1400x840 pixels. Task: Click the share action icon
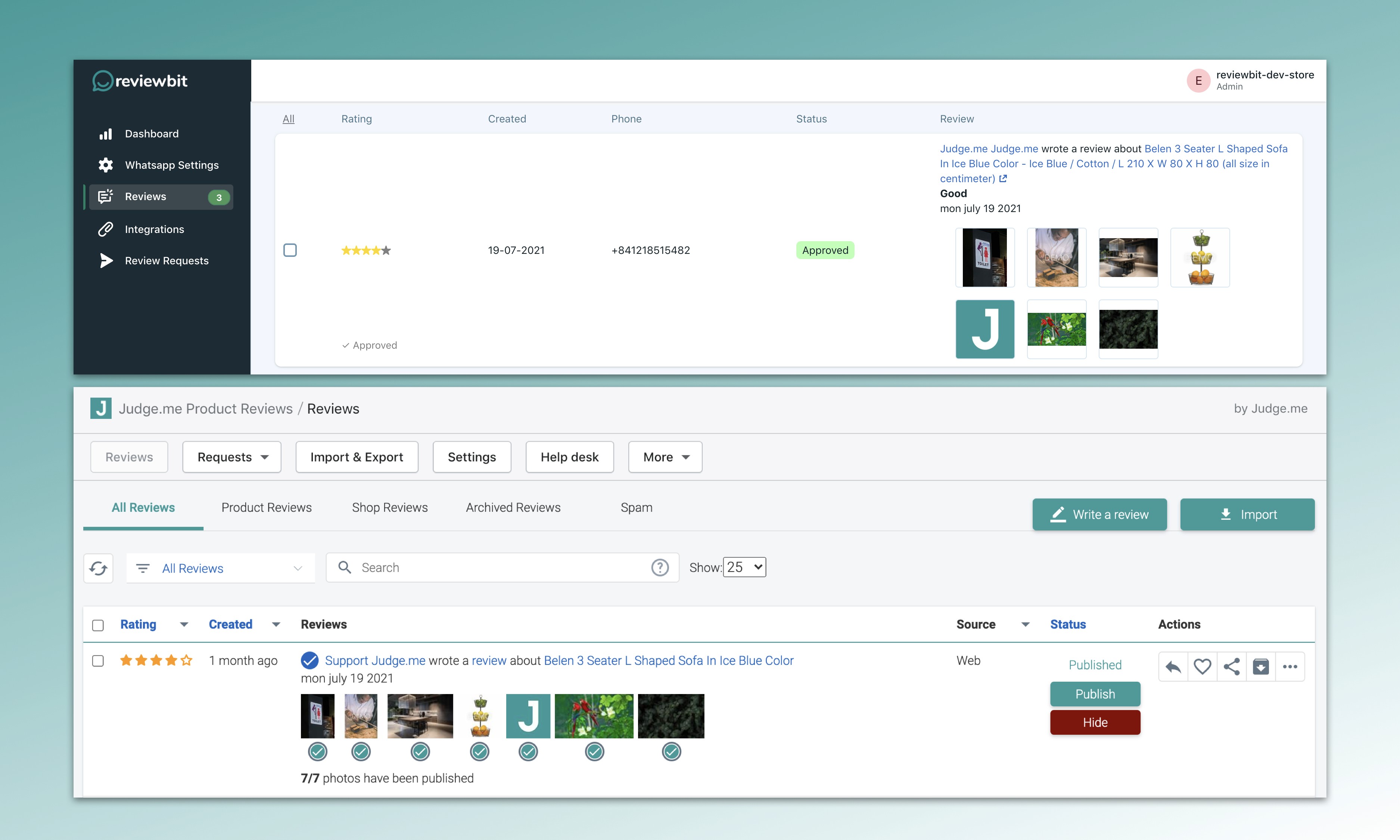click(1231, 667)
